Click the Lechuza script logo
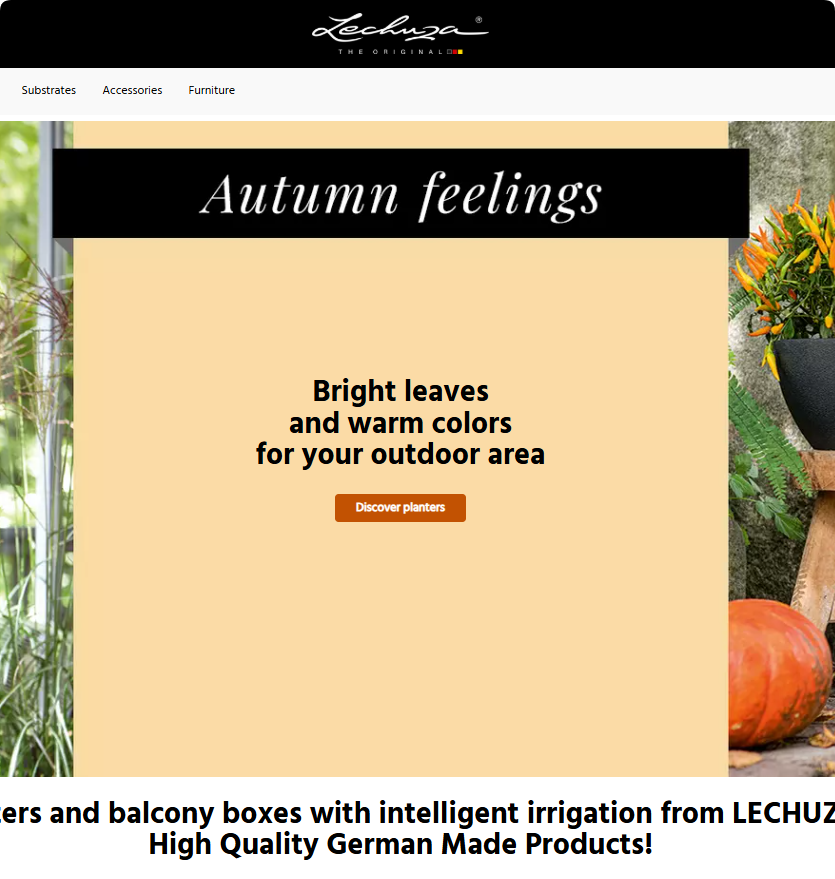The width and height of the screenshot is (835, 879). (400, 29)
